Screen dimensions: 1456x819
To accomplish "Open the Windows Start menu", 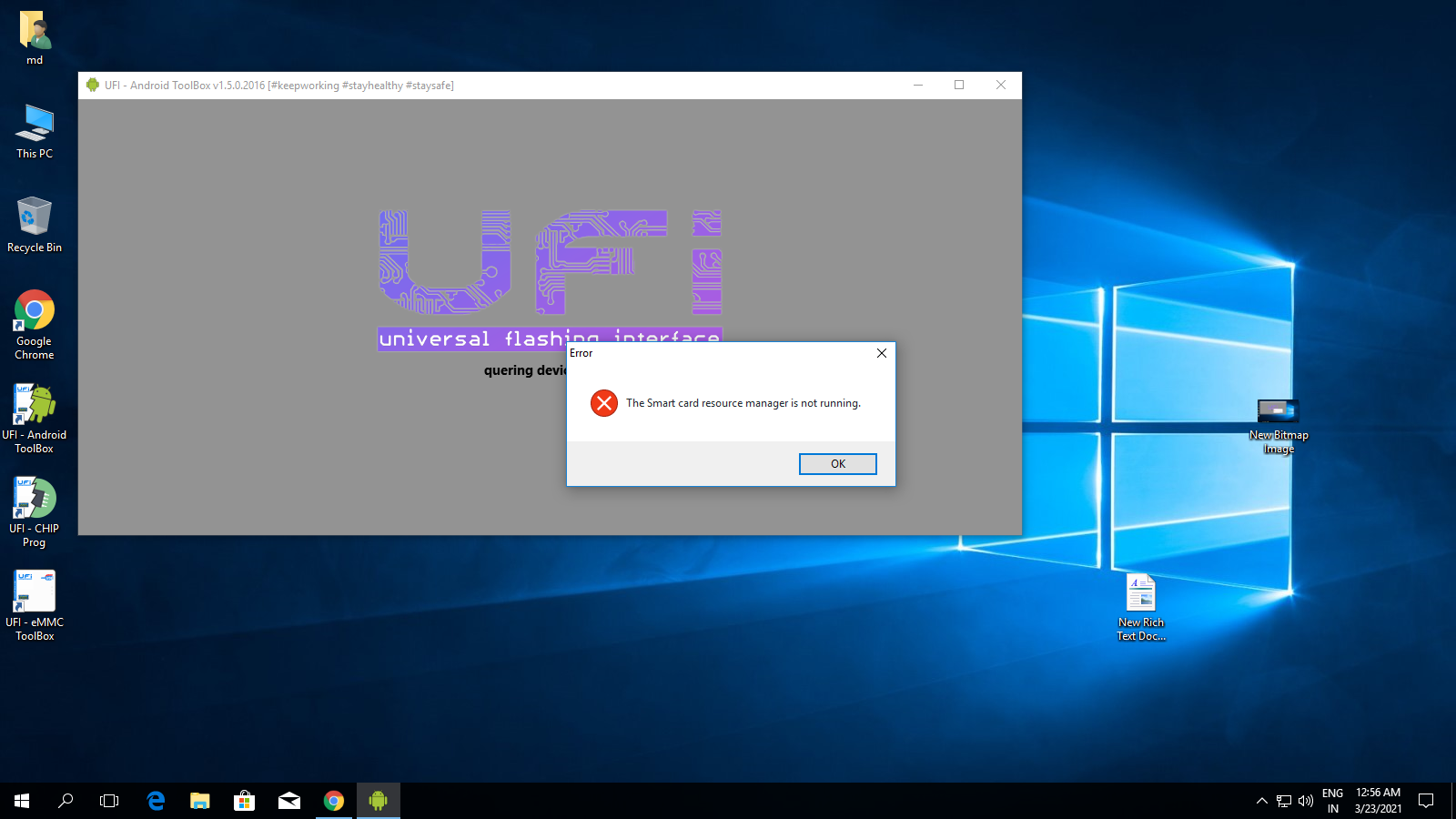I will (x=22, y=801).
